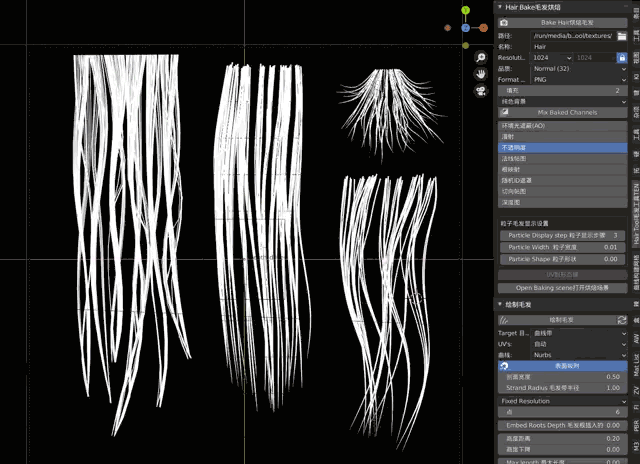Click the blue Z axis gizmo center
This screenshot has width=640, height=464.
[465, 28]
